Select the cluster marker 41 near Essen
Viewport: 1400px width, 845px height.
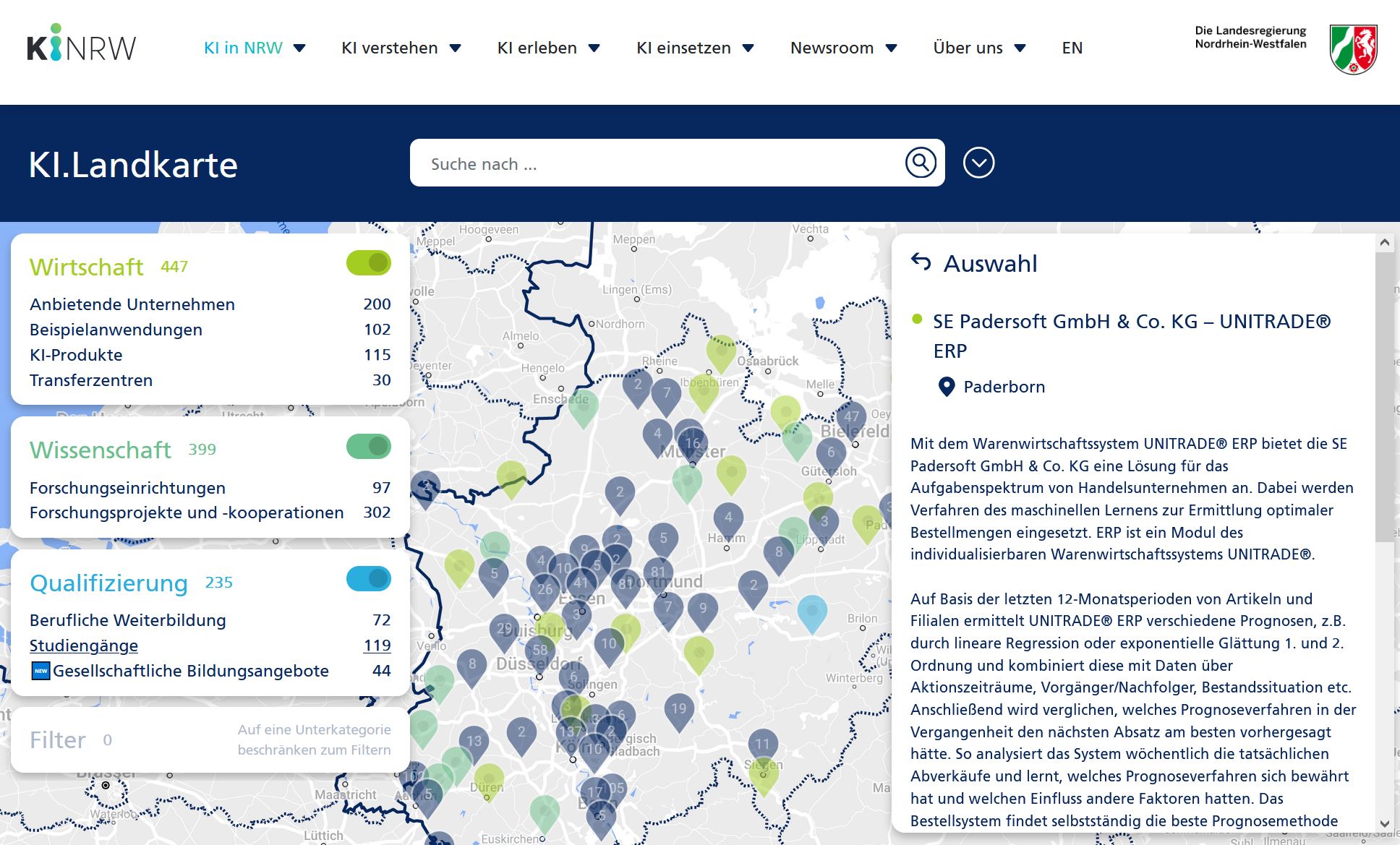tap(580, 583)
